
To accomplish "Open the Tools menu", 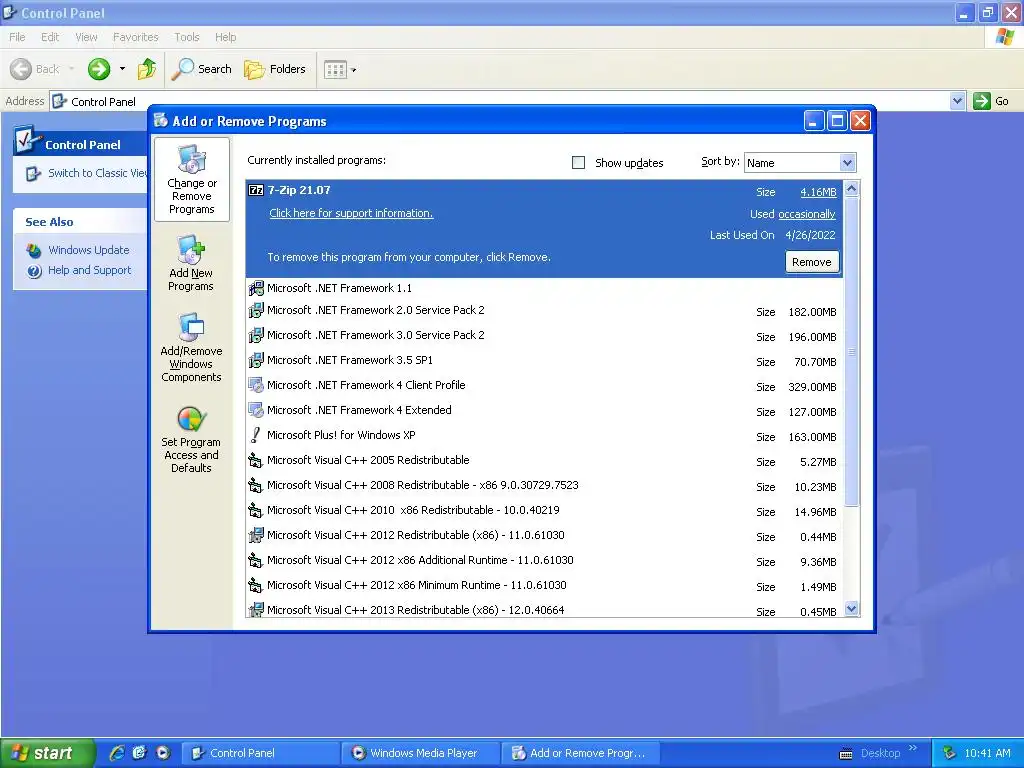I will [187, 37].
